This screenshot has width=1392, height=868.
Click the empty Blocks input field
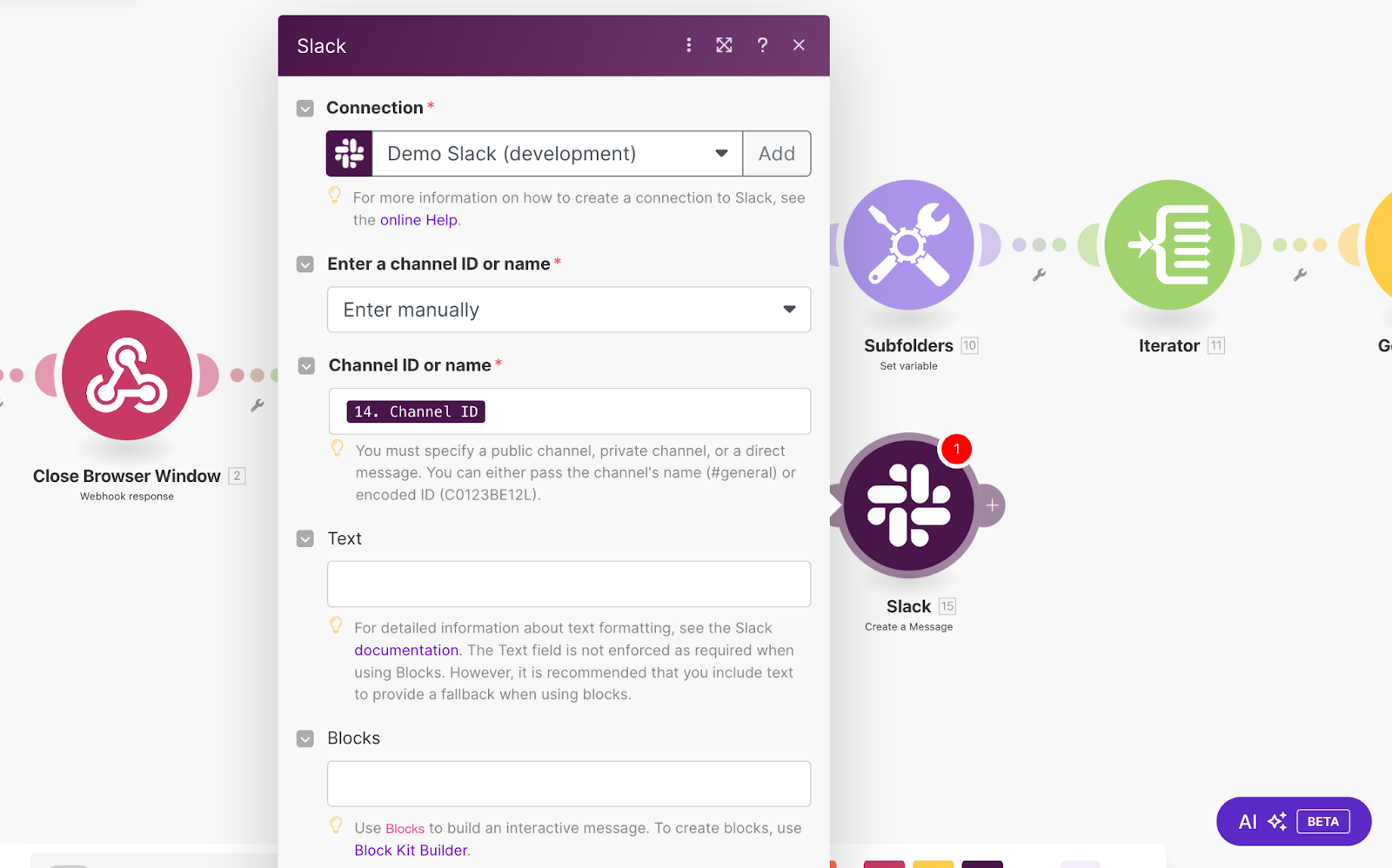point(569,784)
